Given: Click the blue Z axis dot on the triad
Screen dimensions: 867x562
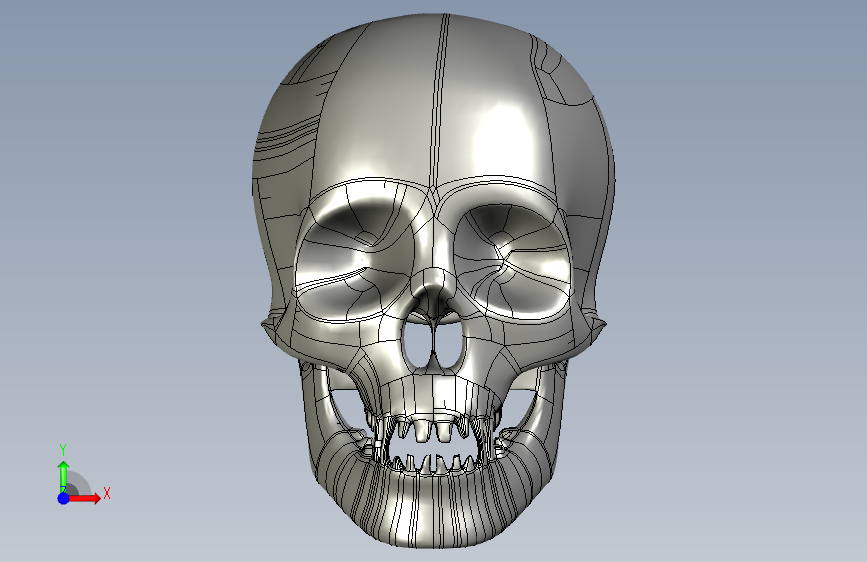Looking at the screenshot, I should [x=64, y=498].
